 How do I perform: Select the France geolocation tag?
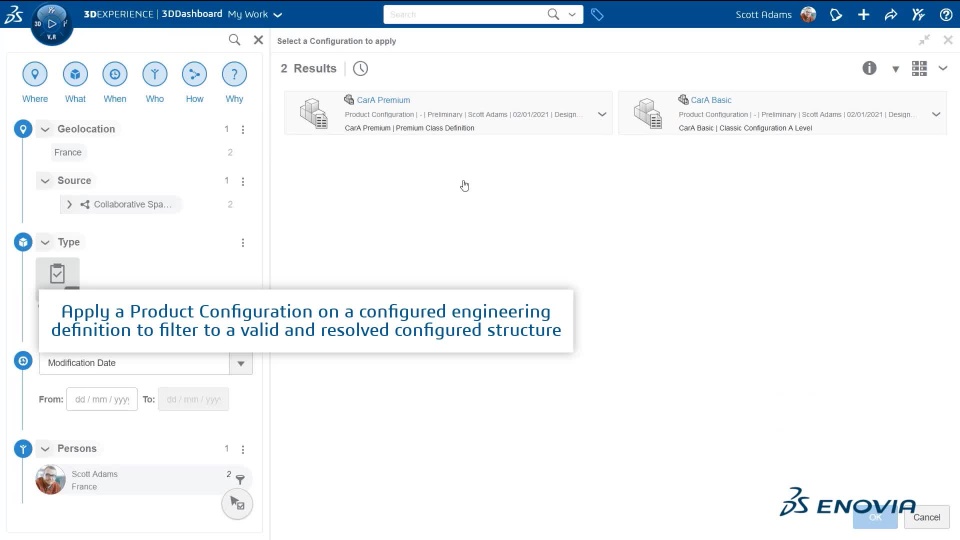68,152
